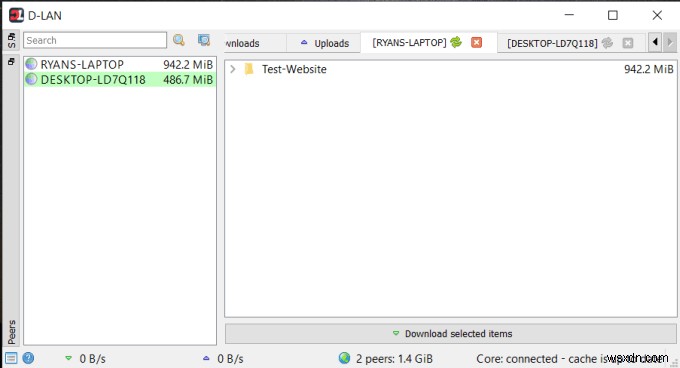The width and height of the screenshot is (680, 368).
Task: Switch to the Downloads tab
Action: (255, 43)
